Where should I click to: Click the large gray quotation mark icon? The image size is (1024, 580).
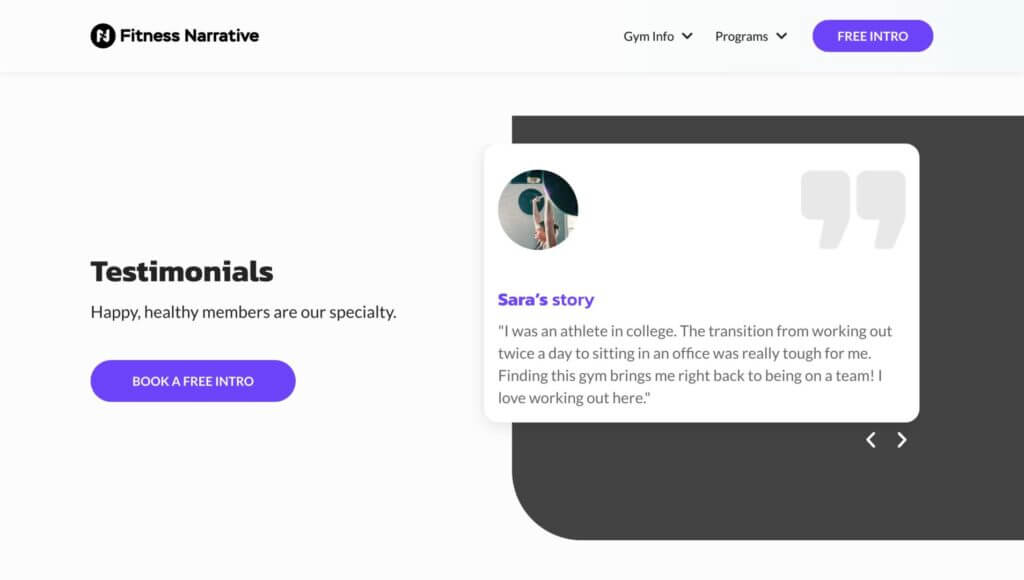point(853,208)
